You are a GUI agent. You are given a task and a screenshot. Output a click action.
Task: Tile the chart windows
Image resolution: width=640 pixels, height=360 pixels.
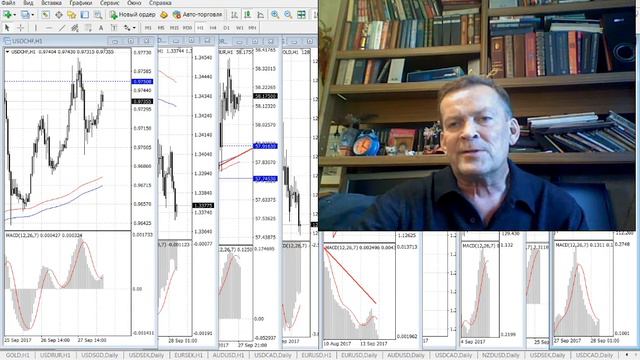point(302,15)
